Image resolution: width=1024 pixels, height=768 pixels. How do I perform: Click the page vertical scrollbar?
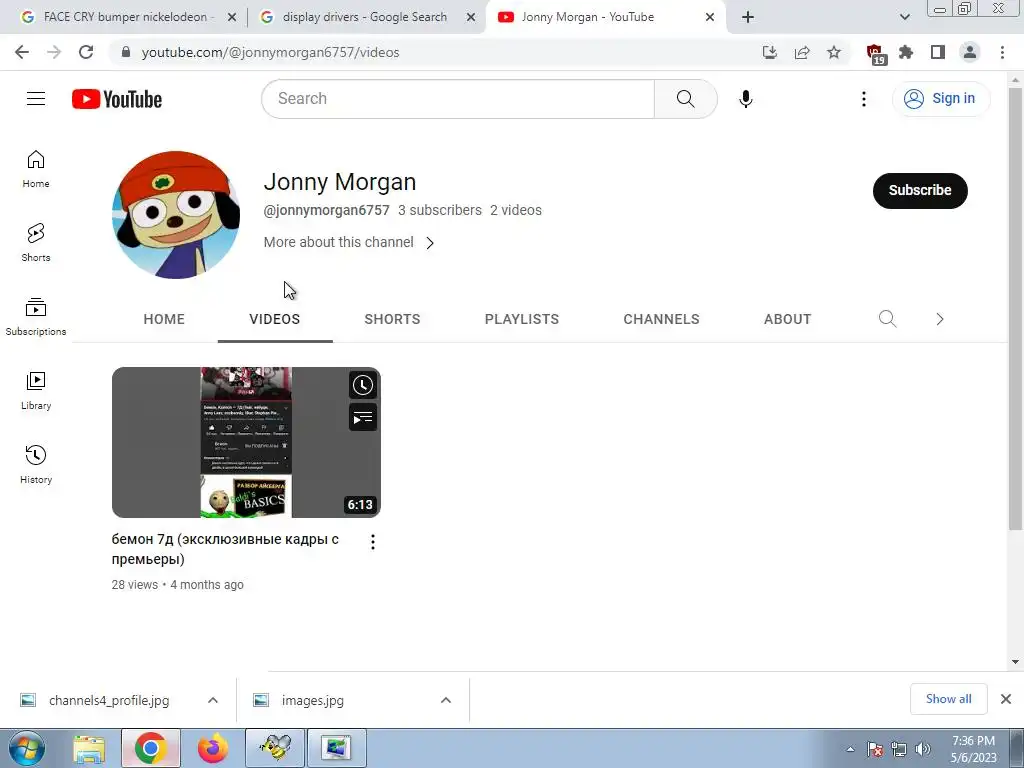1015,307
